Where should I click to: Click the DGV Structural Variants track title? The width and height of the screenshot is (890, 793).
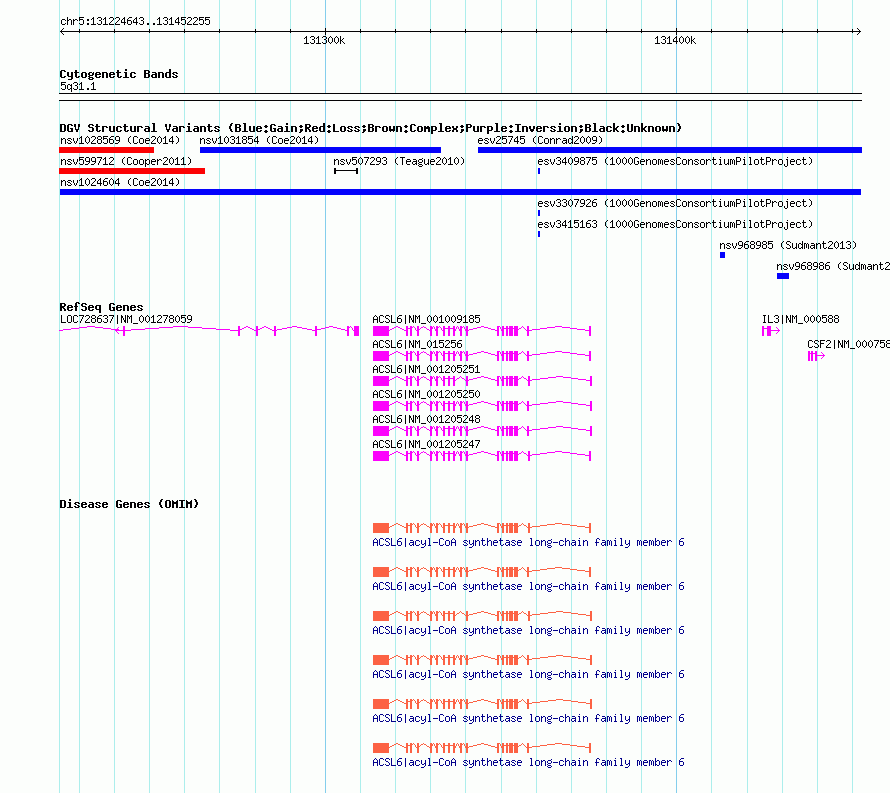(x=370, y=128)
